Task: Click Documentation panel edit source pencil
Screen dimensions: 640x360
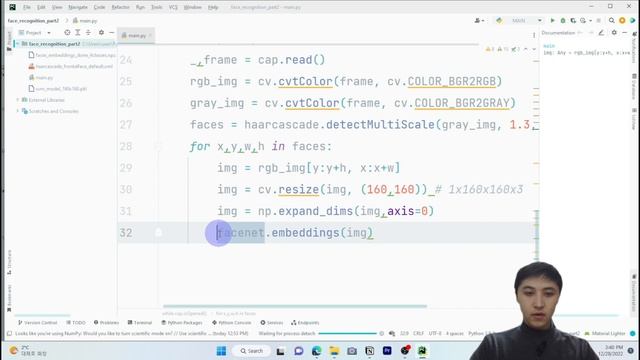Action: 601,33
